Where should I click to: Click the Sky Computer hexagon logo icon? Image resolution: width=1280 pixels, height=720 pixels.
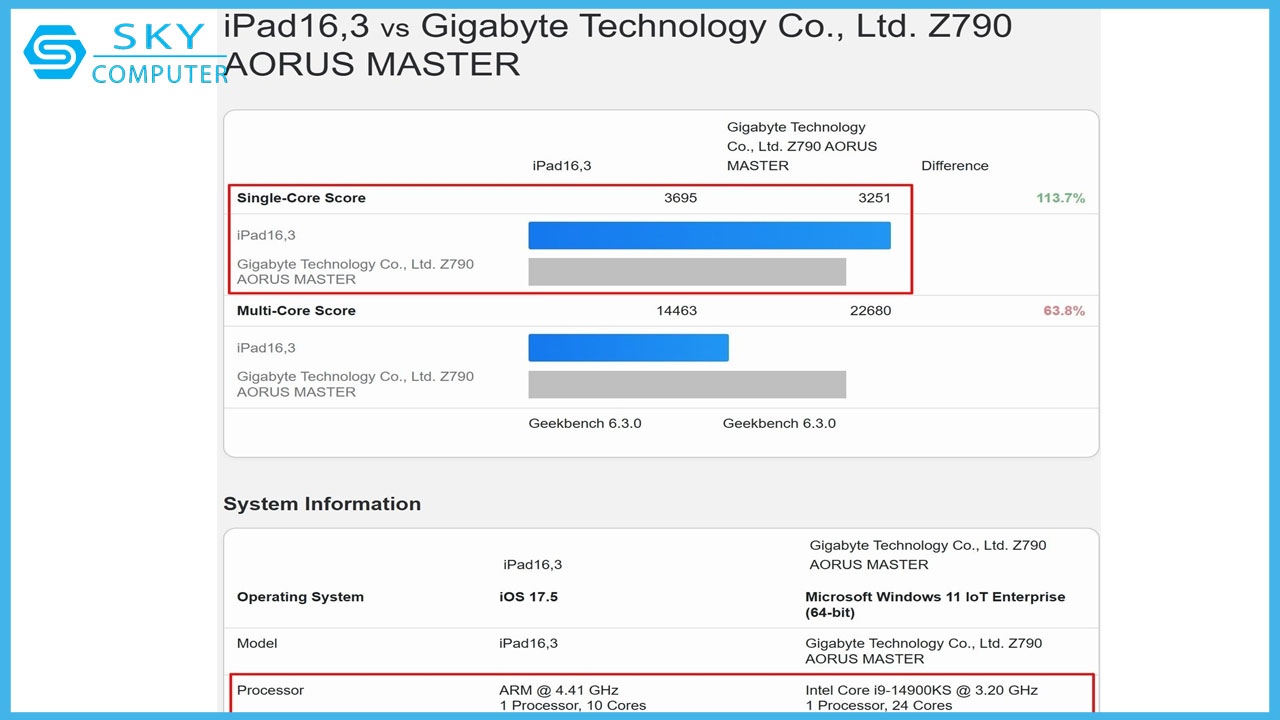click(55, 52)
